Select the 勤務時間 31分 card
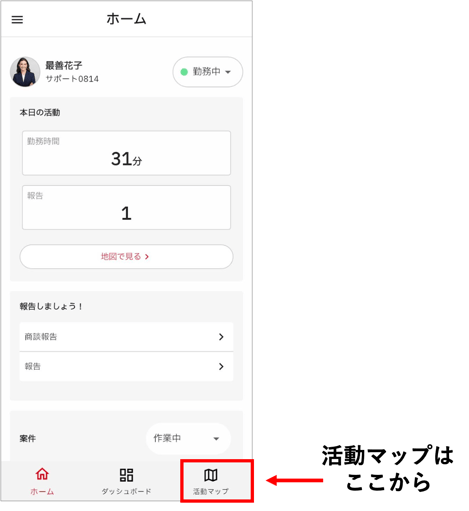Image resolution: width=469 pixels, height=511 pixels. pyautogui.click(x=126, y=153)
